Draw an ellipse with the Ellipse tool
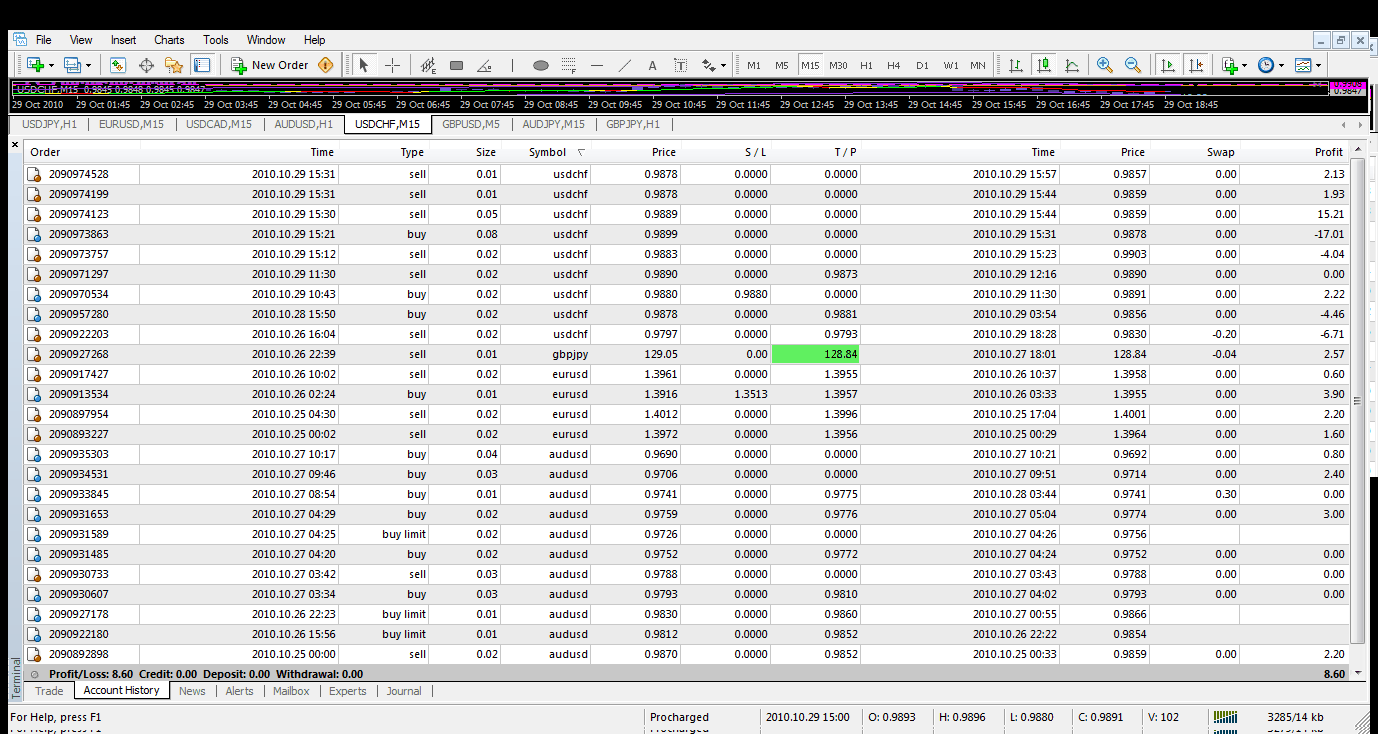 540,66
